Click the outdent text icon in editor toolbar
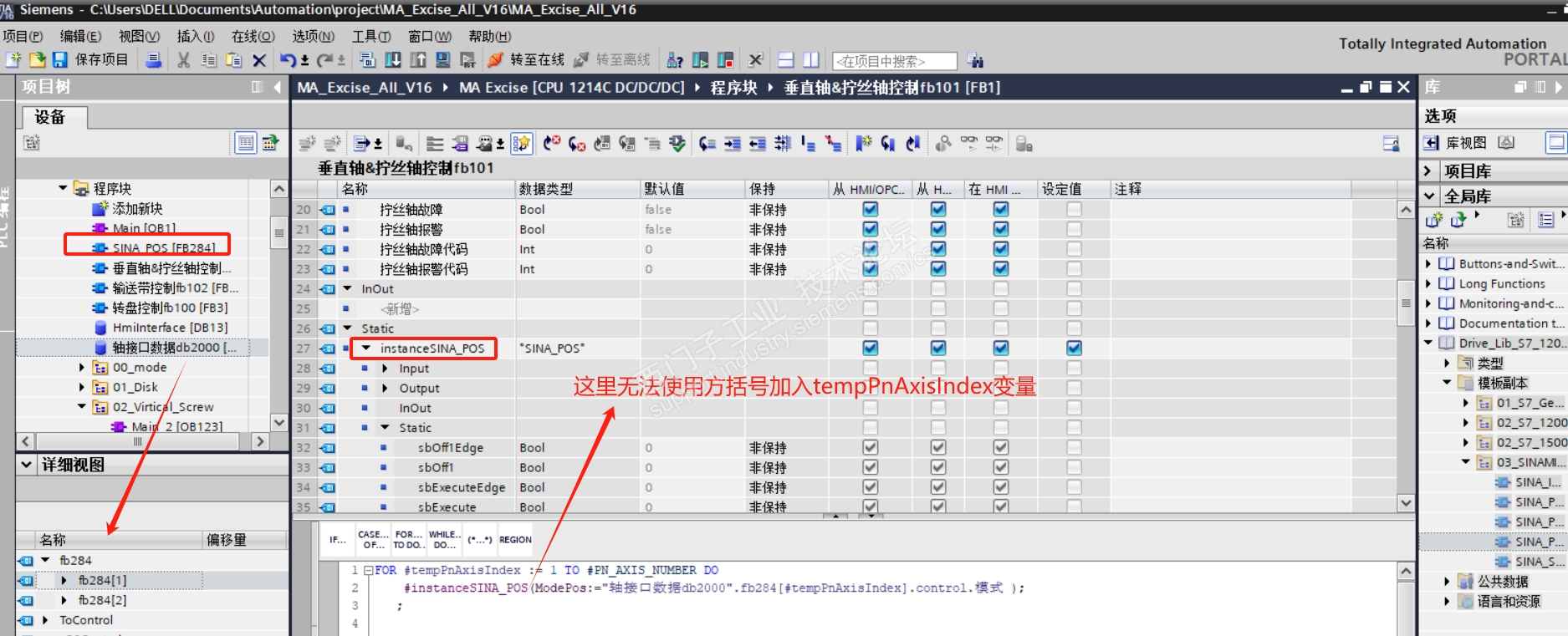The height and width of the screenshot is (636, 1568). (x=758, y=144)
